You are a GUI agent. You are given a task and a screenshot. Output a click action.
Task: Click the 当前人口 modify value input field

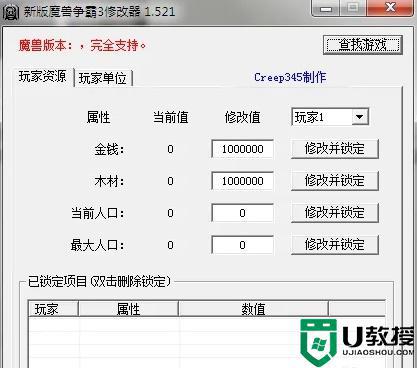point(243,213)
